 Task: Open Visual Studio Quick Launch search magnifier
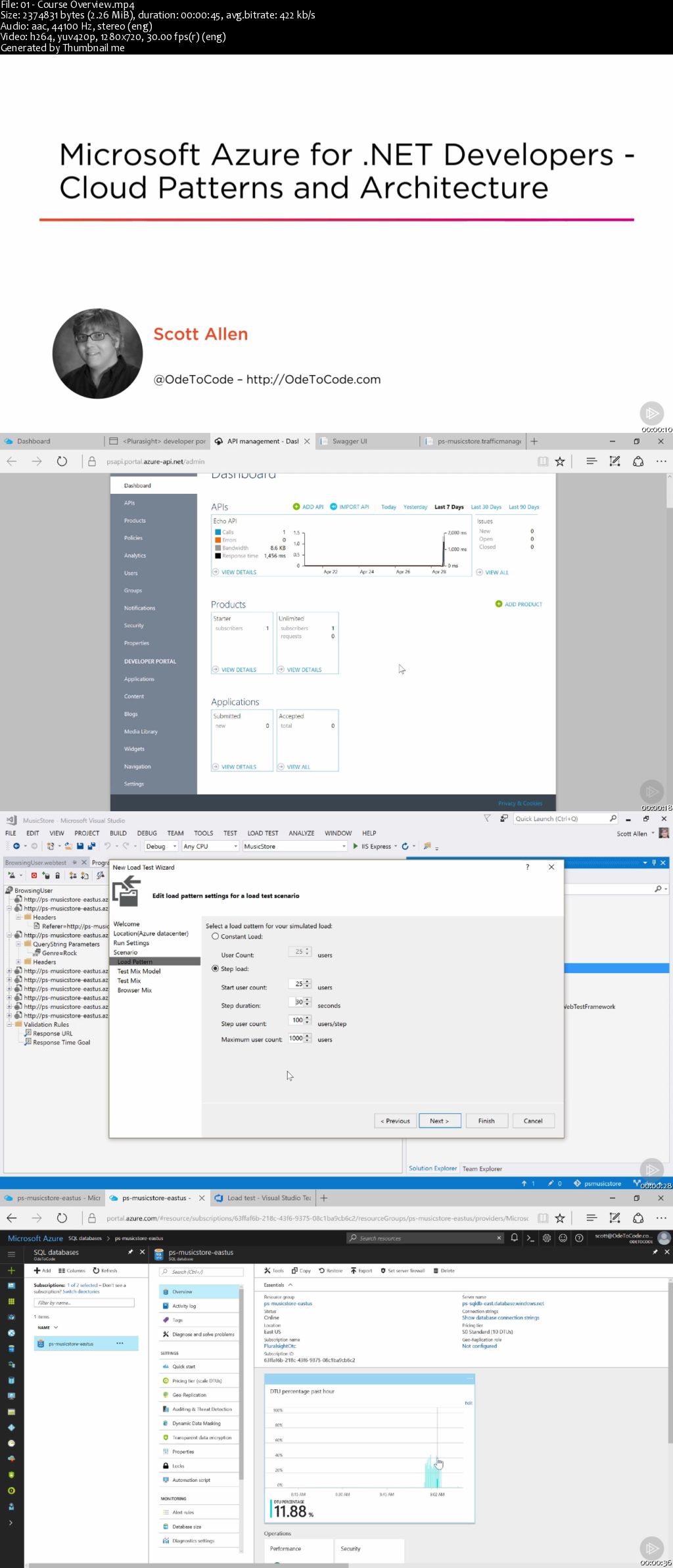[613, 818]
